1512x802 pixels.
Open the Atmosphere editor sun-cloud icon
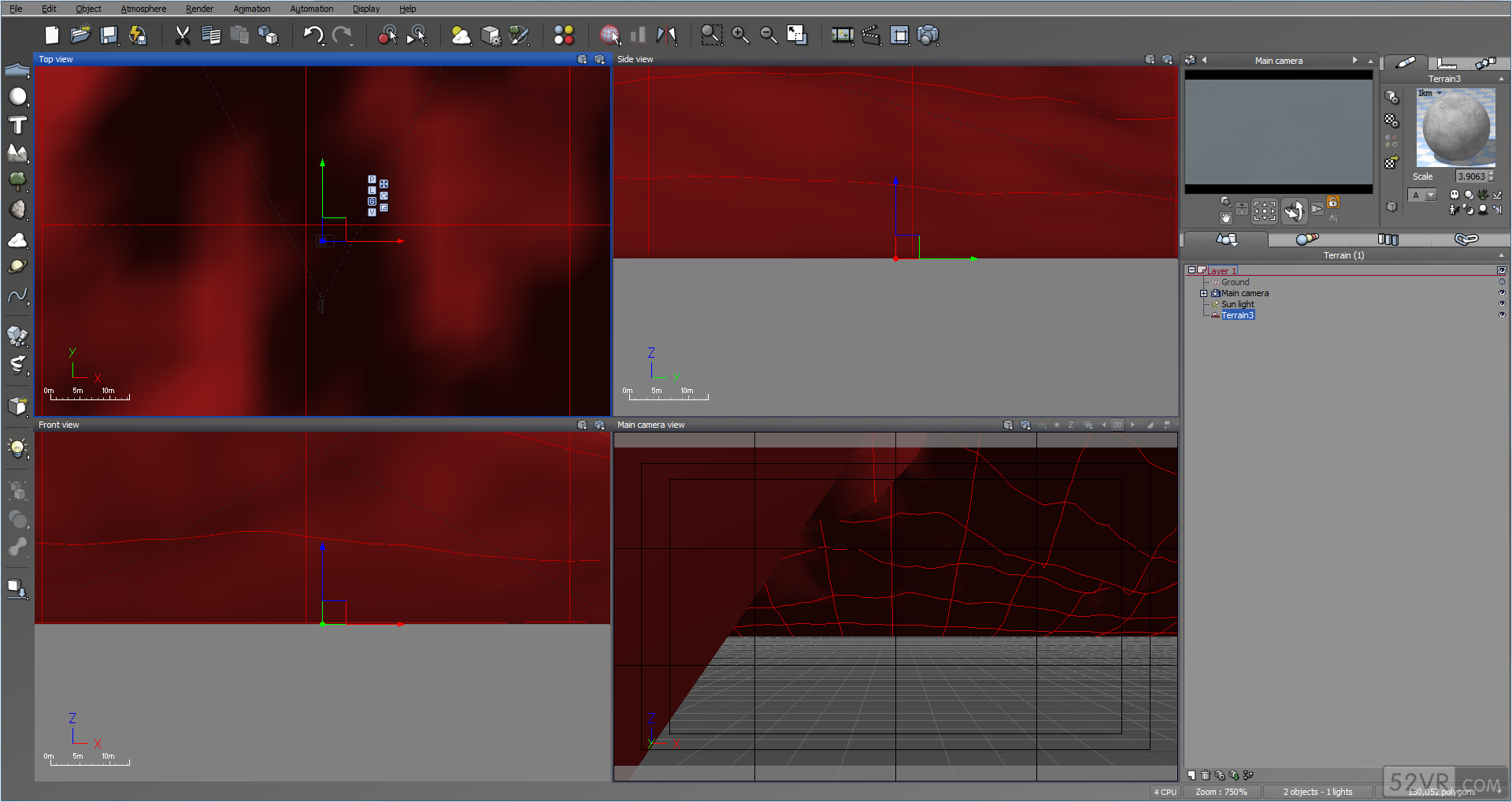tap(461, 35)
